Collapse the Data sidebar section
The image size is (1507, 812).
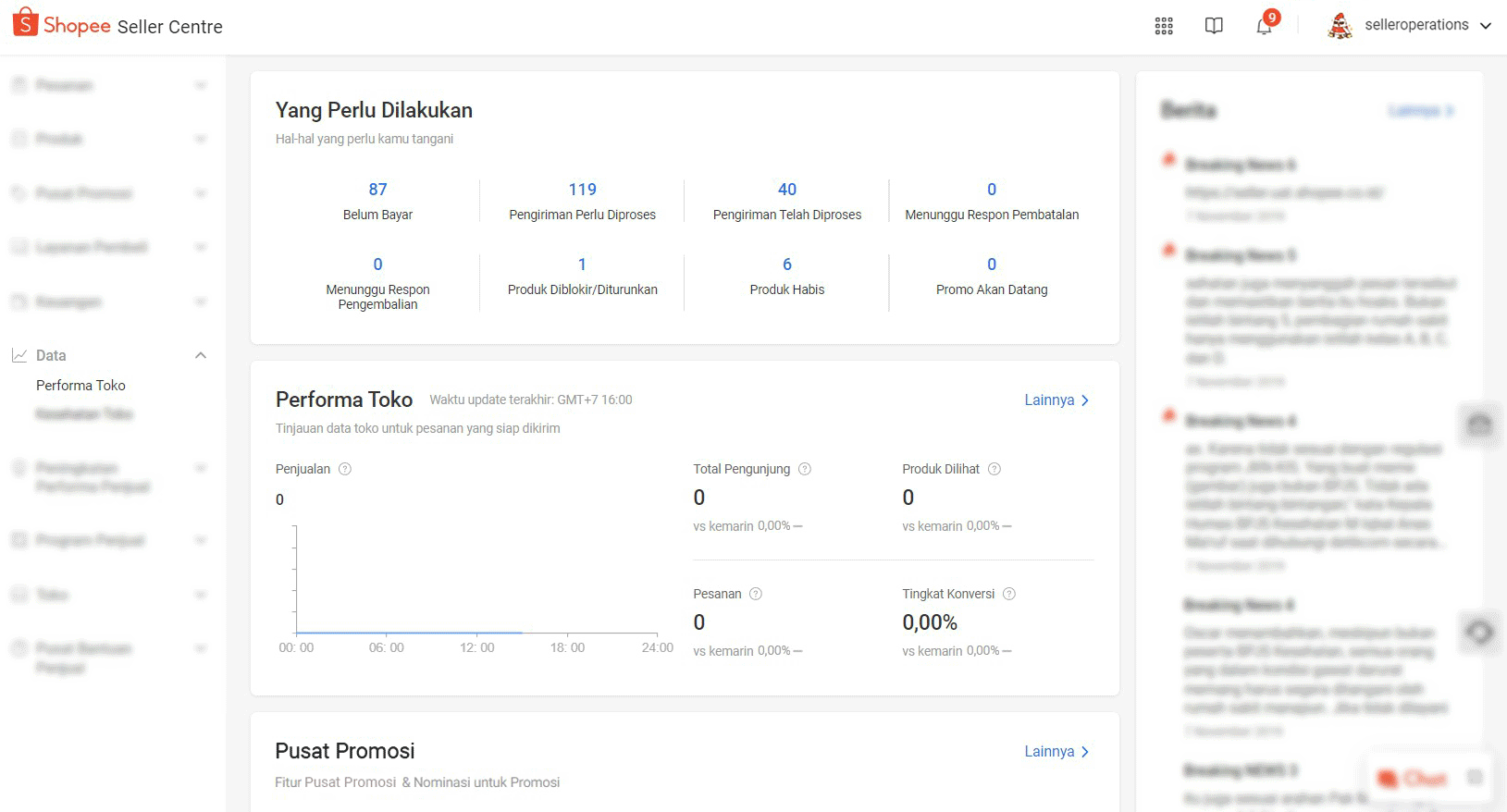point(201,355)
